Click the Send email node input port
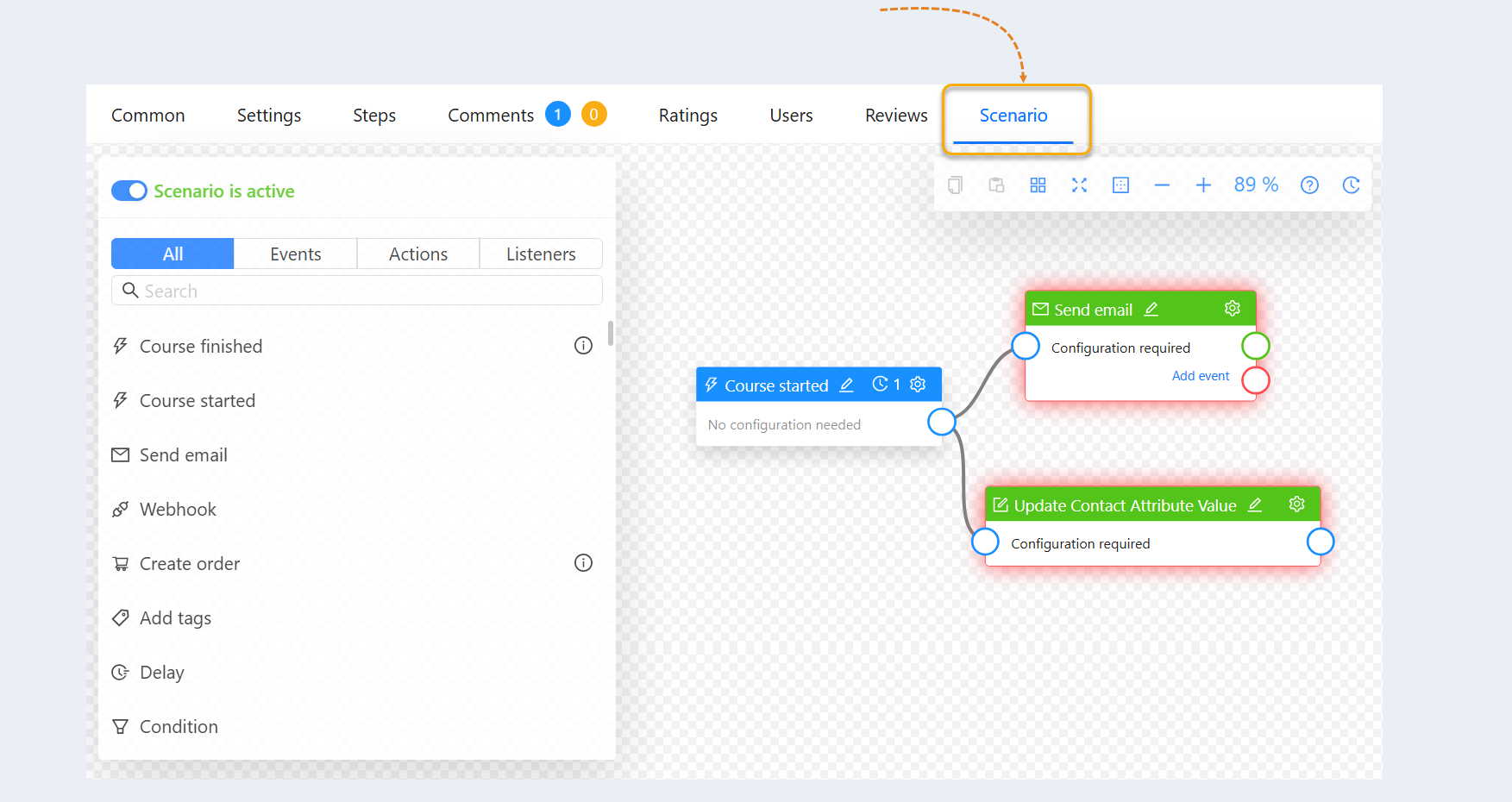Viewport: 1512px width, 802px height. pos(1026,346)
